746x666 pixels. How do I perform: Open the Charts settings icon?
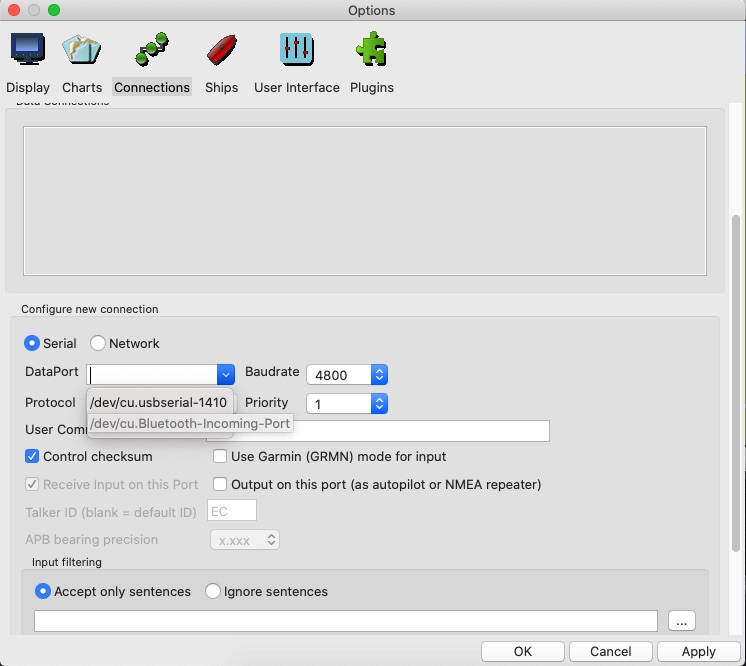pyautogui.click(x=82, y=49)
